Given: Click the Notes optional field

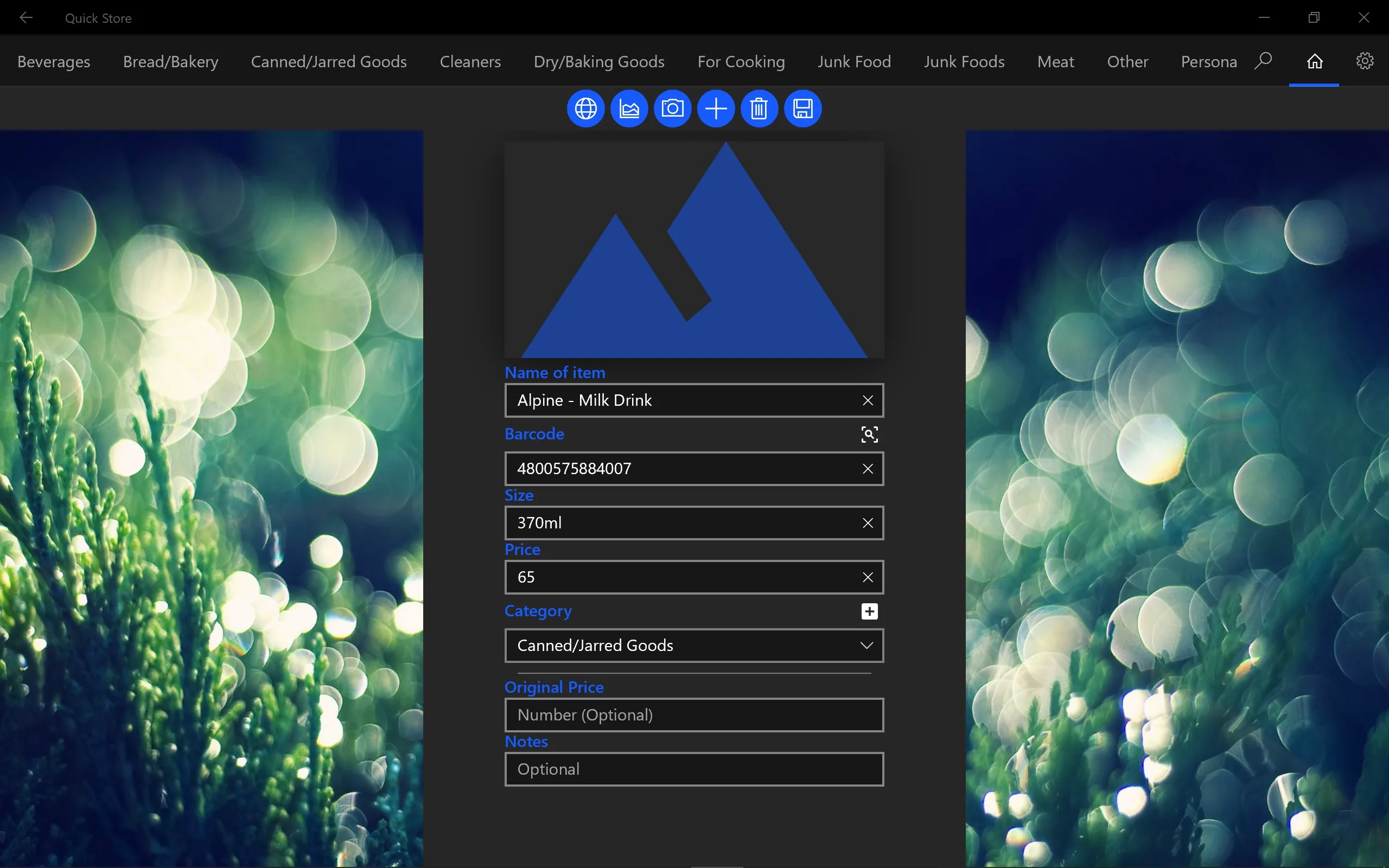Looking at the screenshot, I should (694, 769).
